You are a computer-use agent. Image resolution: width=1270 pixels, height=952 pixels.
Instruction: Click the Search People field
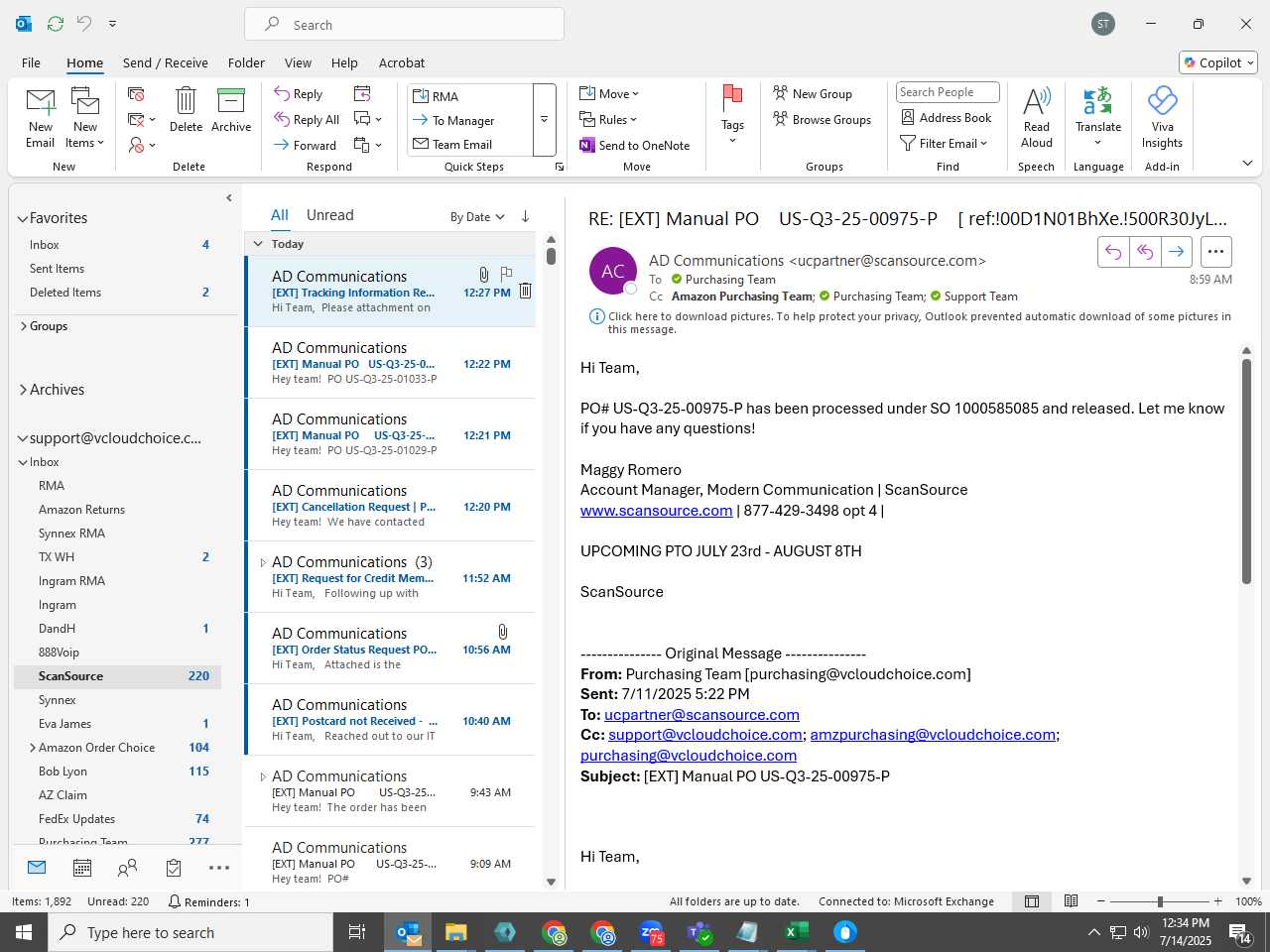[x=948, y=92]
